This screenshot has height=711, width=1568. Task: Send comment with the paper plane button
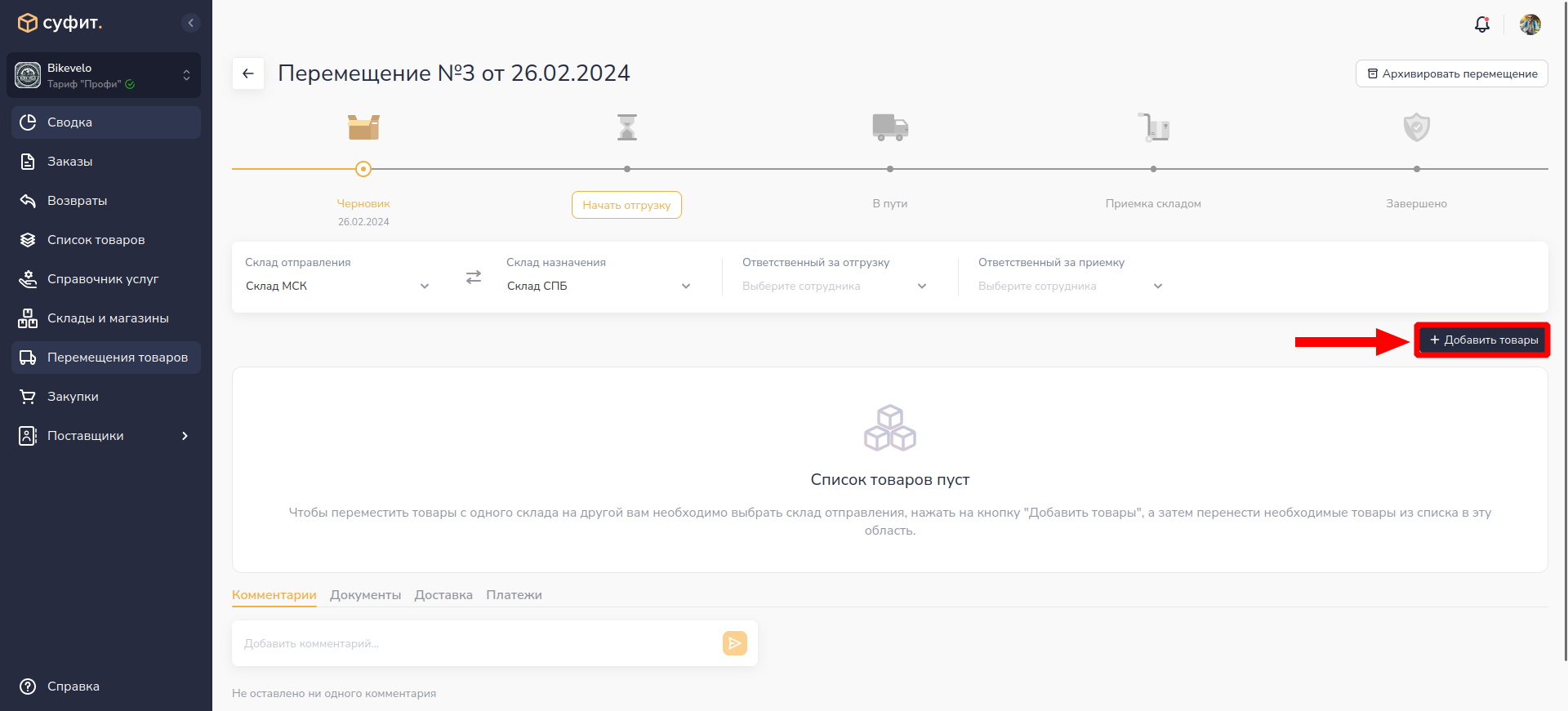click(735, 643)
